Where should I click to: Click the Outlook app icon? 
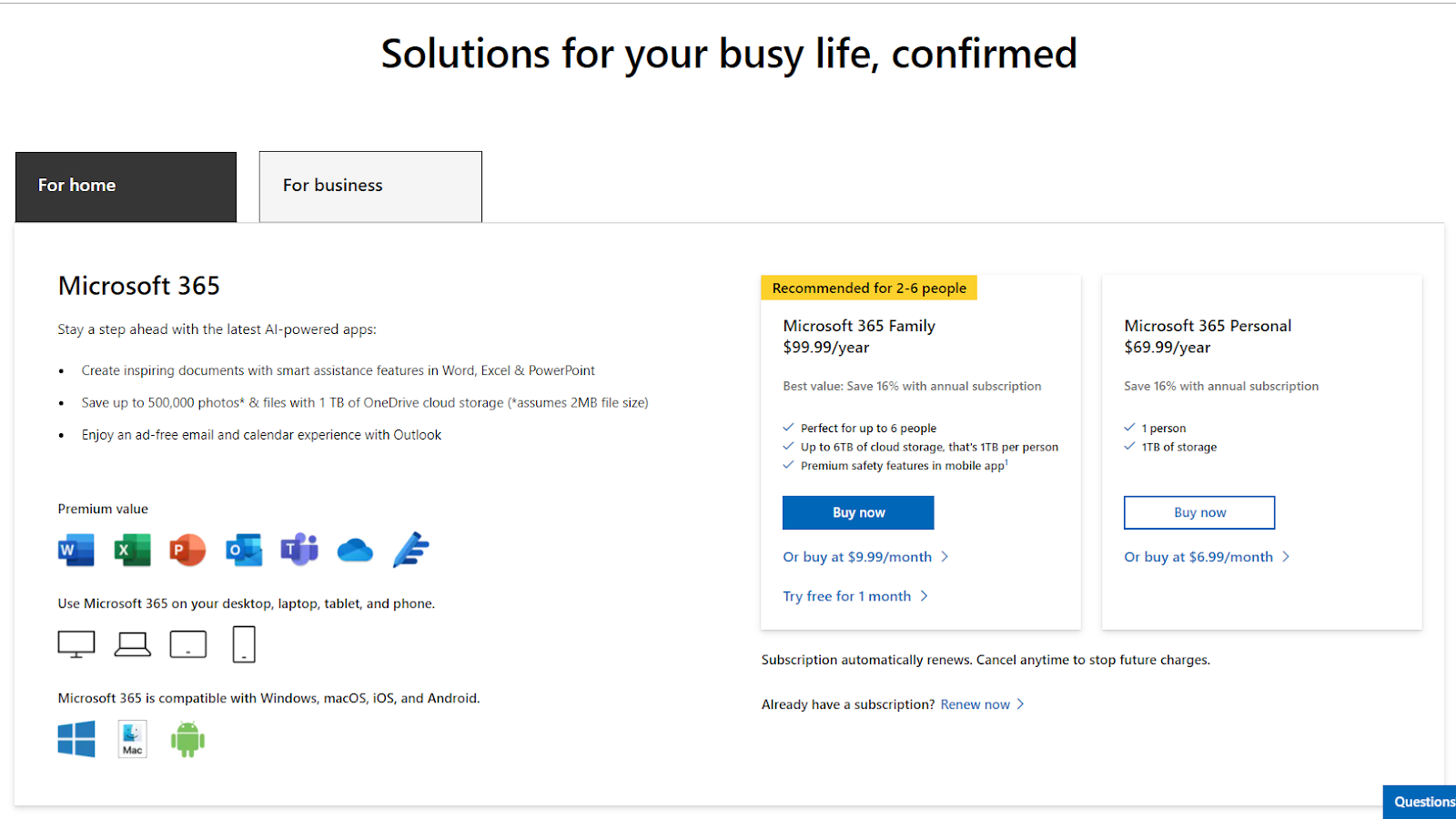click(244, 550)
